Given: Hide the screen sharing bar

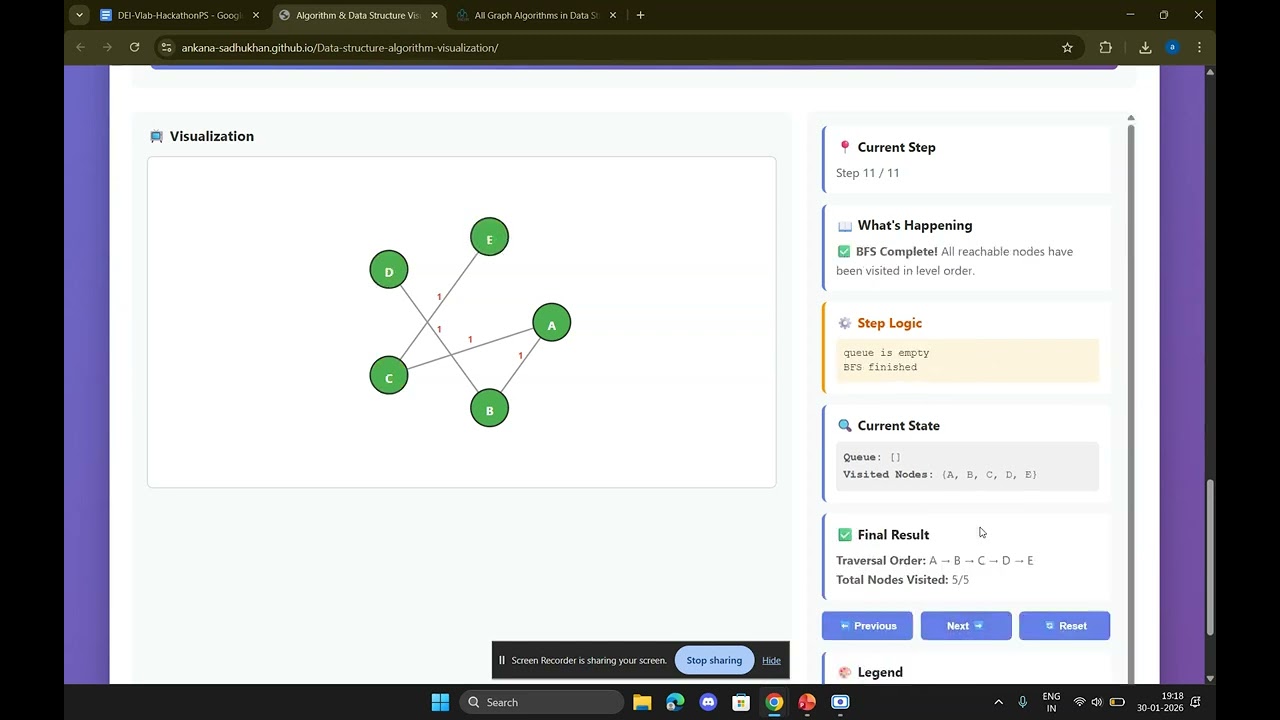Looking at the screenshot, I should point(771,660).
